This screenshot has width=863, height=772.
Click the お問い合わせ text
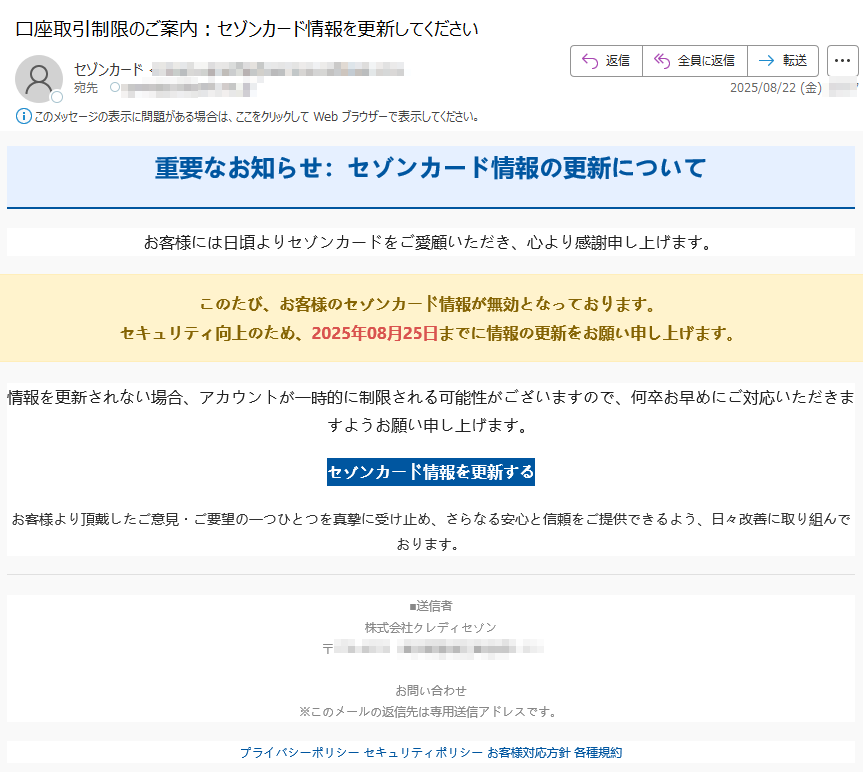430,691
